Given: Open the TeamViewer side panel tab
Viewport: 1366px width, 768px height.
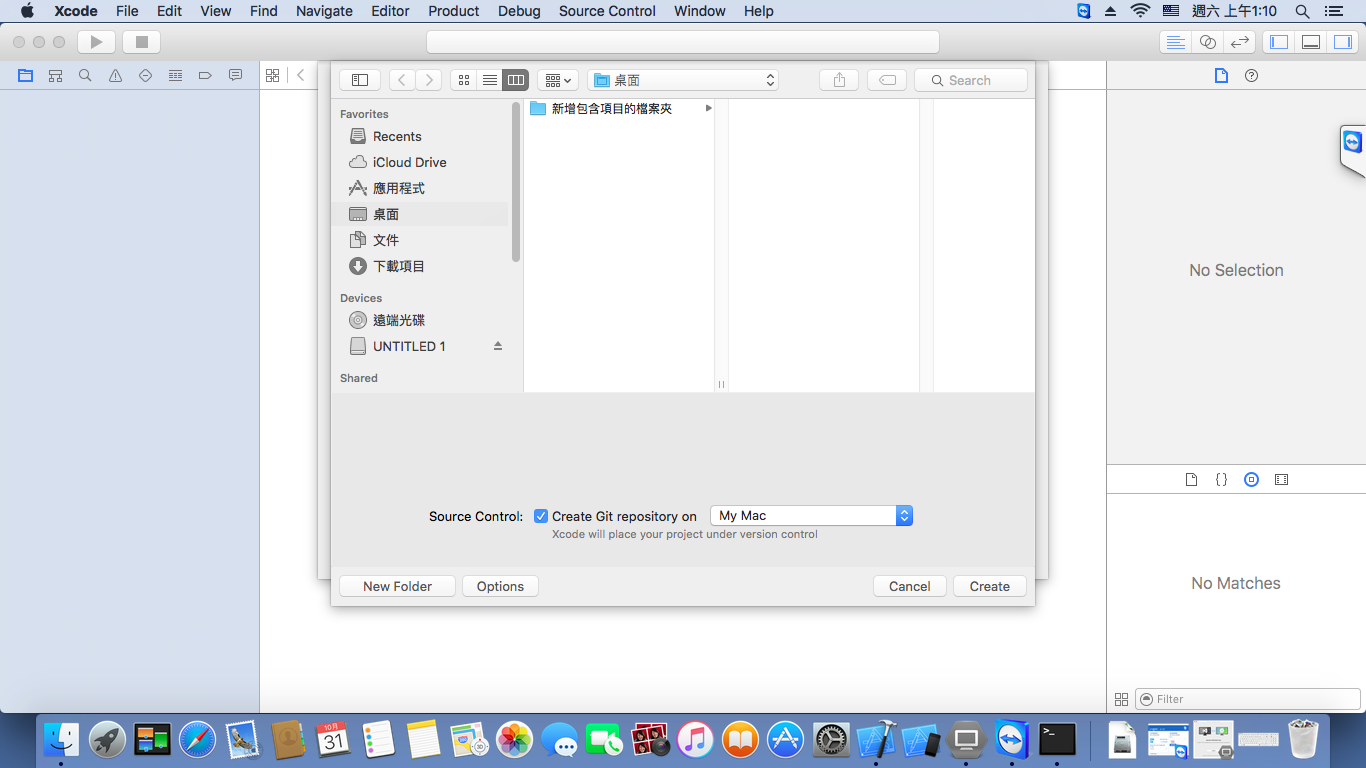Looking at the screenshot, I should click(1352, 148).
